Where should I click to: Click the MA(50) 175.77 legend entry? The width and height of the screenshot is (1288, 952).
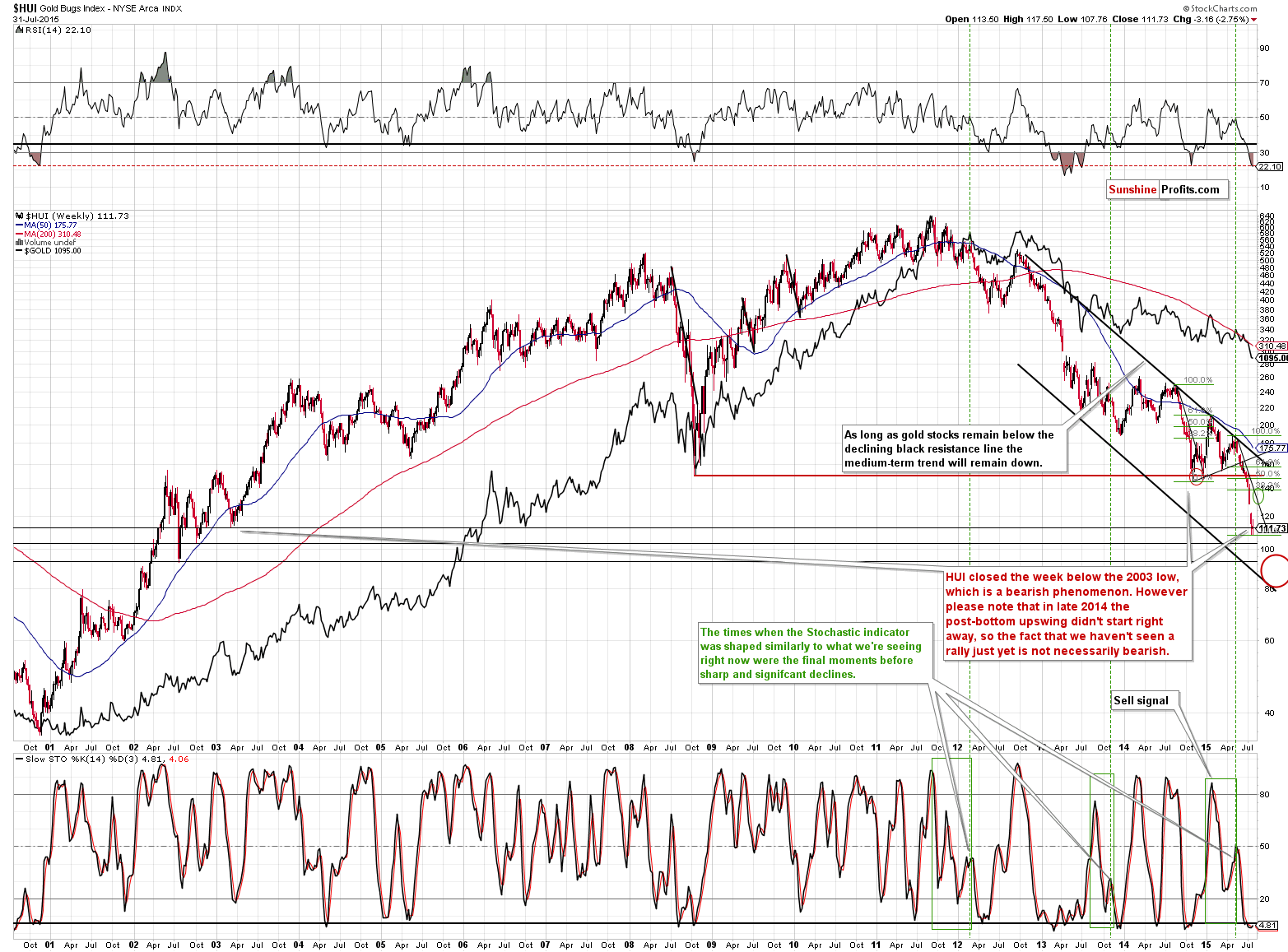(46, 225)
